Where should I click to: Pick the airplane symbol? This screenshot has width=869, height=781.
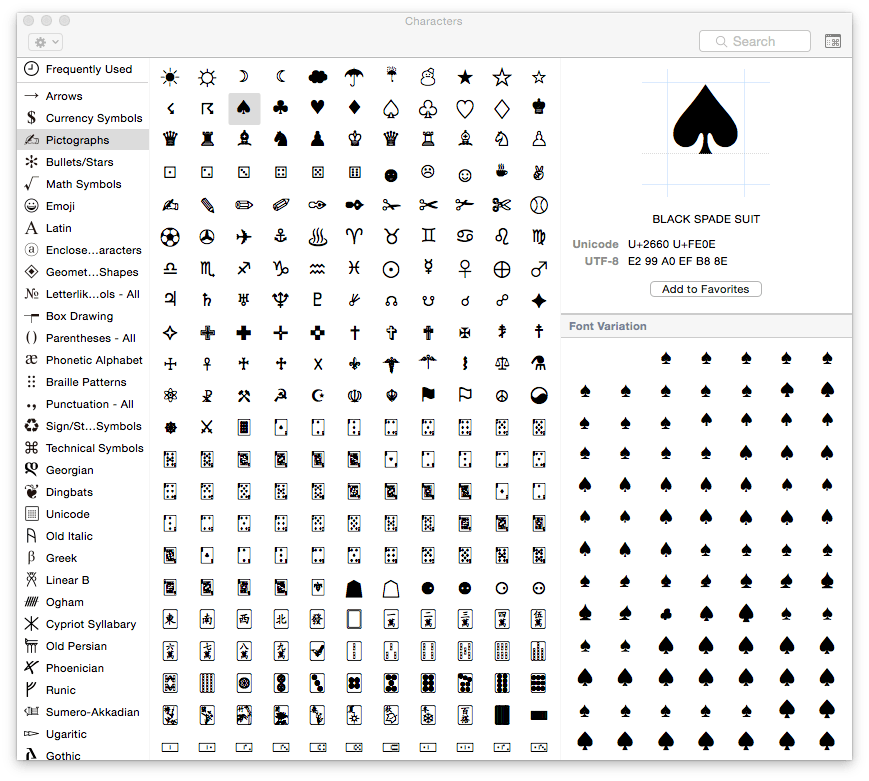[244, 237]
